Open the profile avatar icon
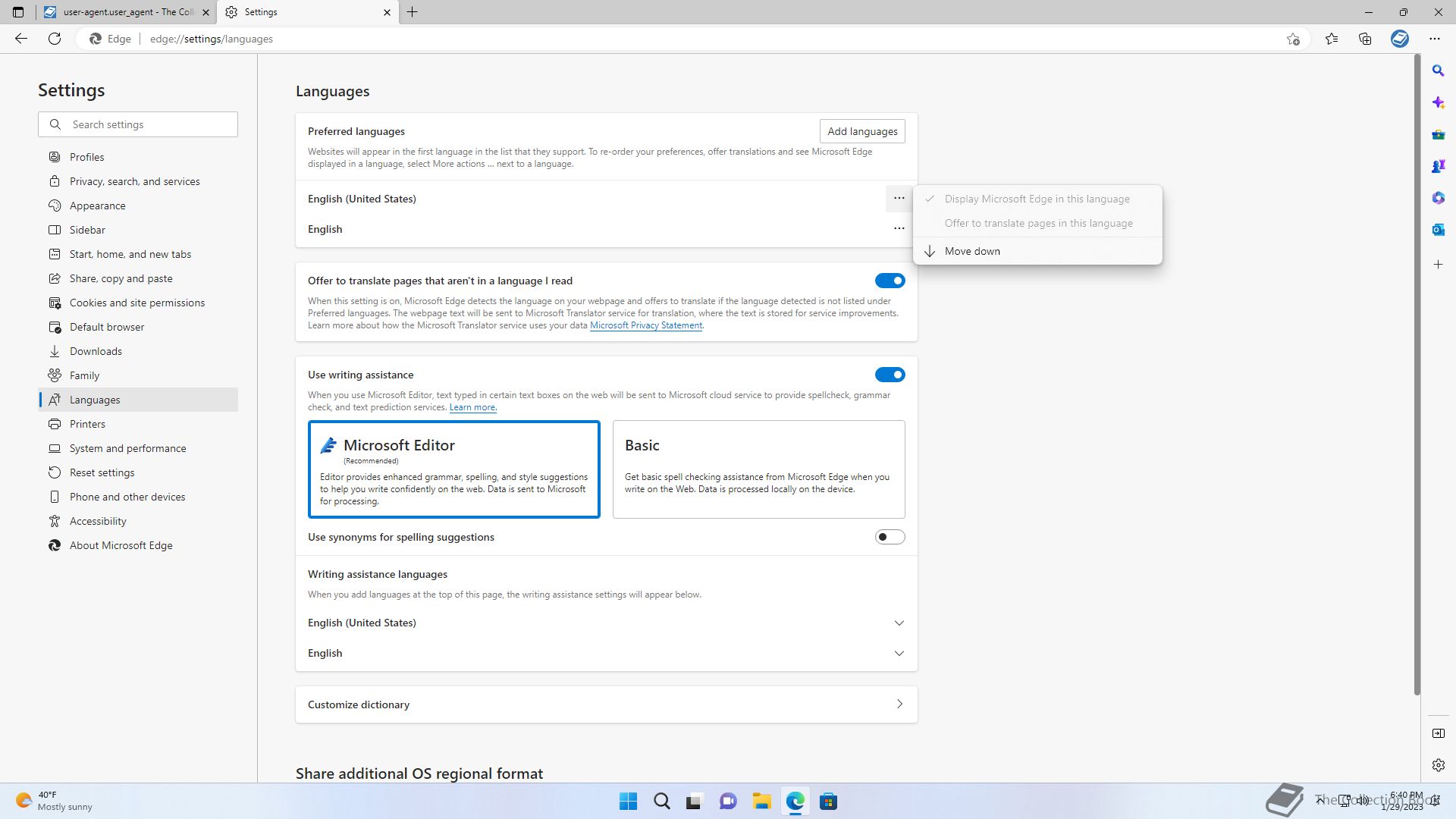 click(x=1400, y=39)
